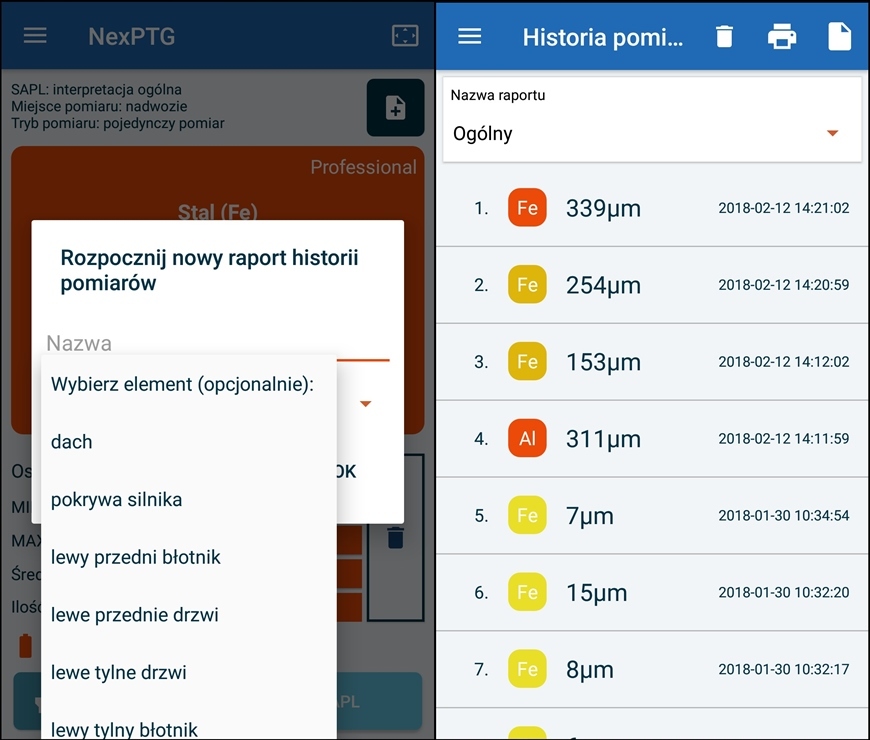Choose 'lewe tylne drzwi' from the list
Screen dimensions: 870x740
coord(119,673)
